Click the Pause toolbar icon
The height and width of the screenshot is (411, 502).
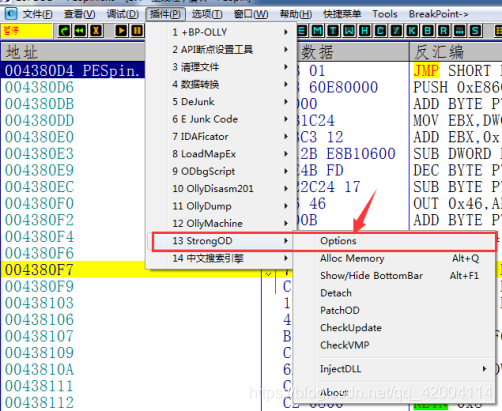(137, 31)
